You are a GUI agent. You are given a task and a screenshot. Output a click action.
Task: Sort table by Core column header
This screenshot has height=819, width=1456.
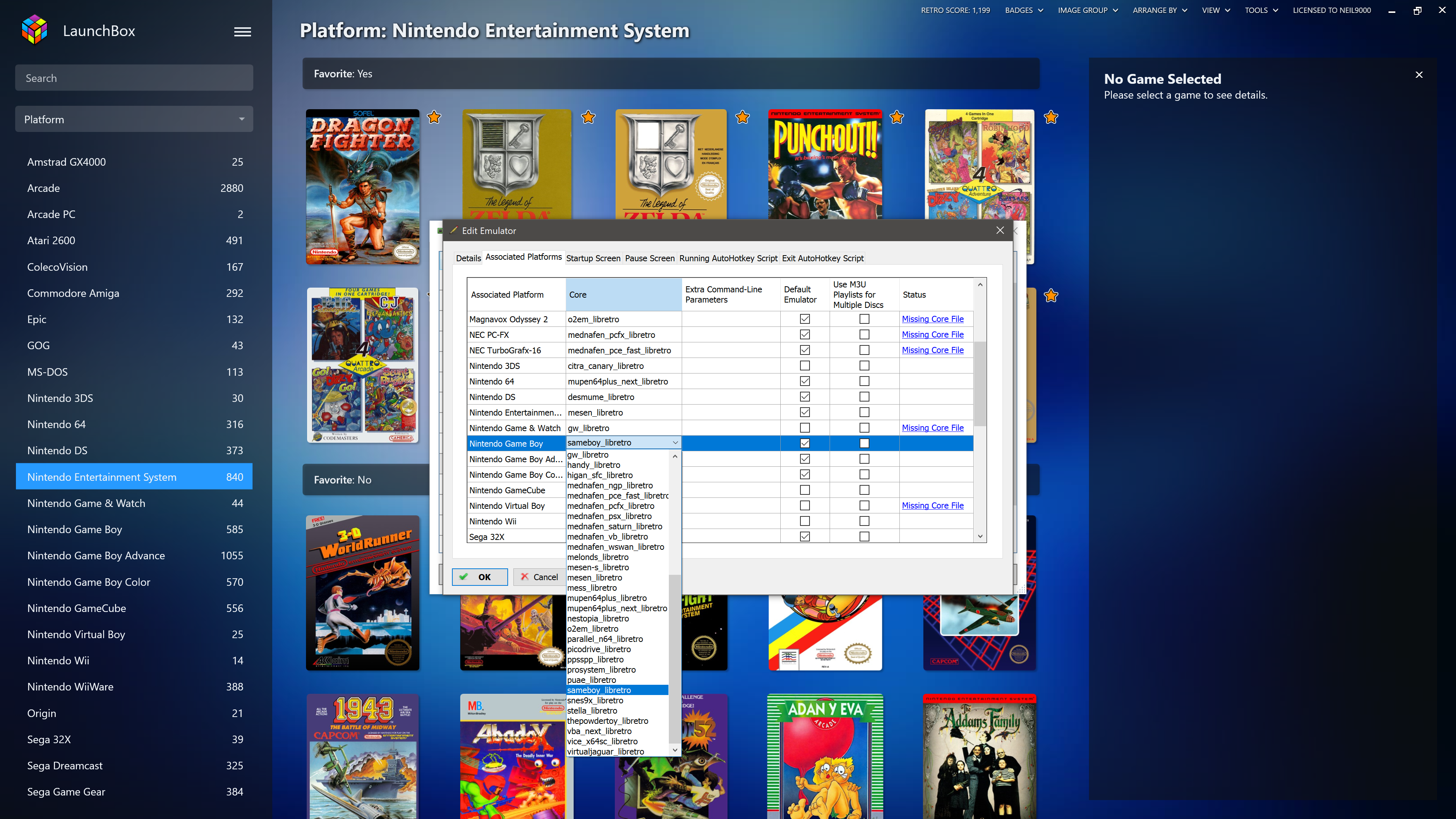623,295
